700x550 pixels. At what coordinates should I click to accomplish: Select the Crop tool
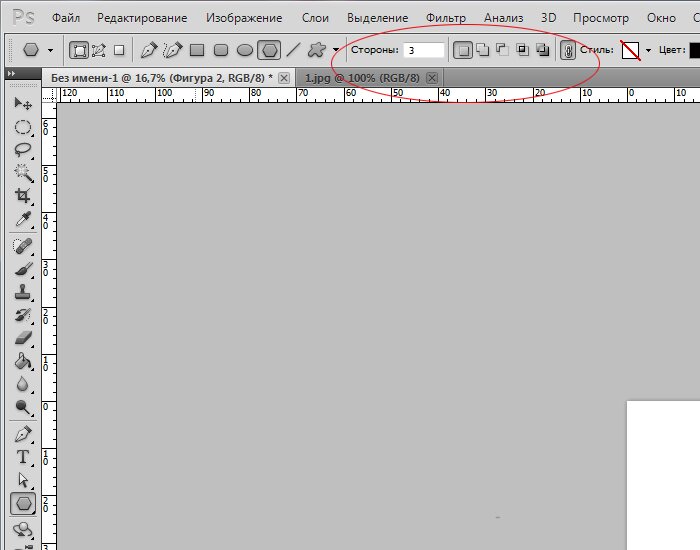(23, 196)
